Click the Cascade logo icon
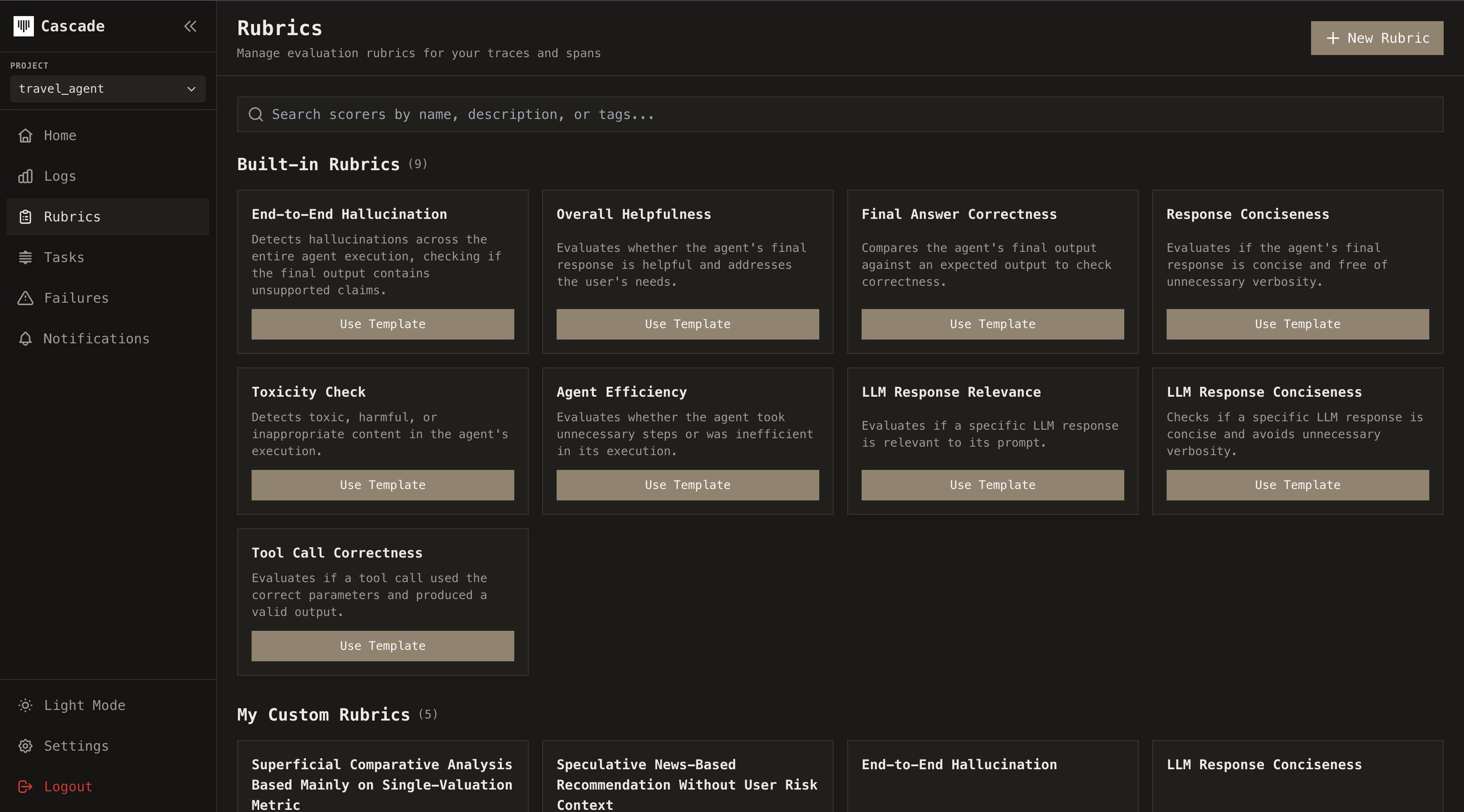Screen dimensions: 1464x812 [23, 26]
